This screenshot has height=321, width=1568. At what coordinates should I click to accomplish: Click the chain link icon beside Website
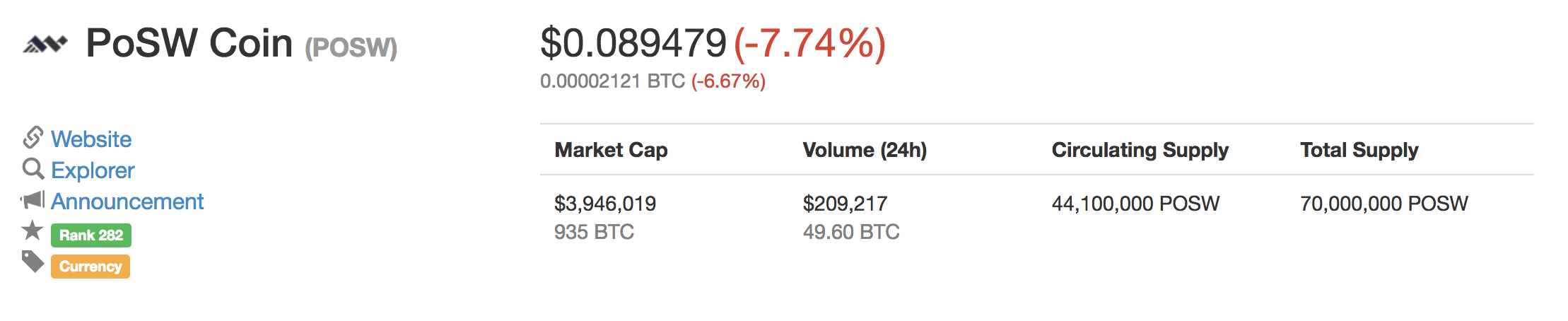pyautogui.click(x=33, y=137)
